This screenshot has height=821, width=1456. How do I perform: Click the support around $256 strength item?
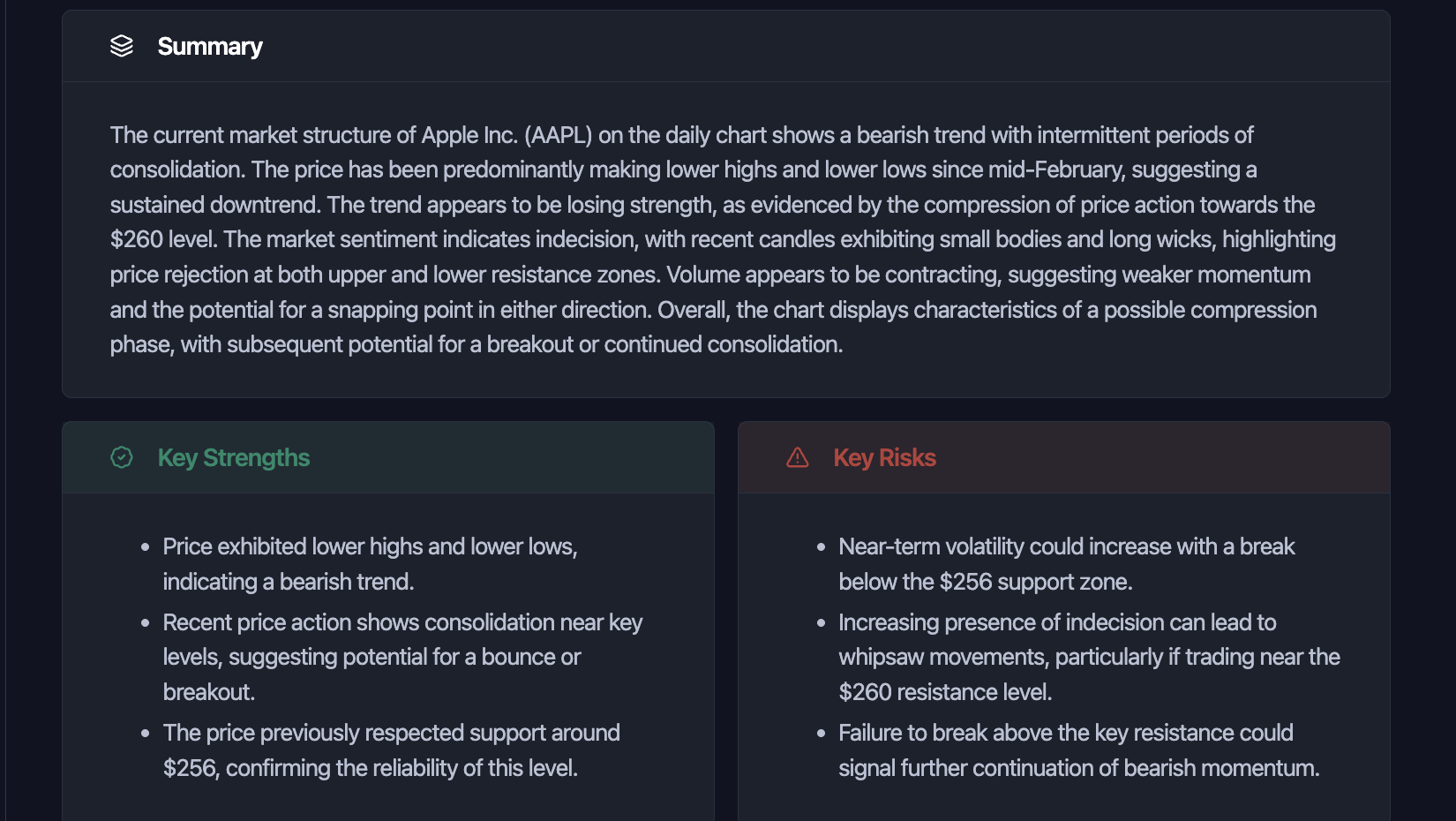tap(391, 750)
